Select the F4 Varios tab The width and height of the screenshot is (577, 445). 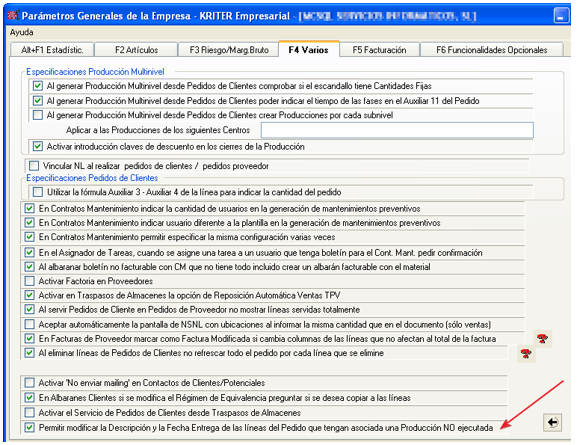[308, 50]
